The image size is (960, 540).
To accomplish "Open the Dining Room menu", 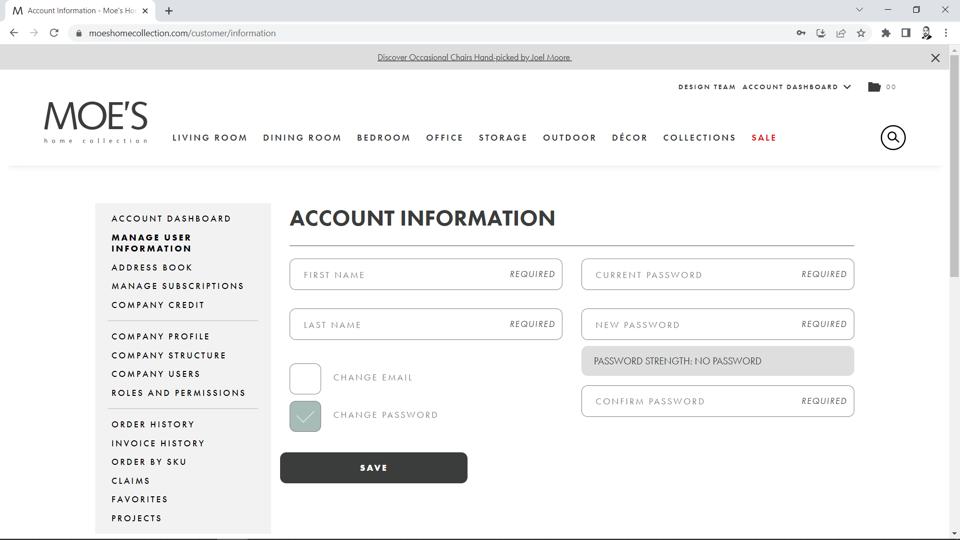I will pos(302,138).
